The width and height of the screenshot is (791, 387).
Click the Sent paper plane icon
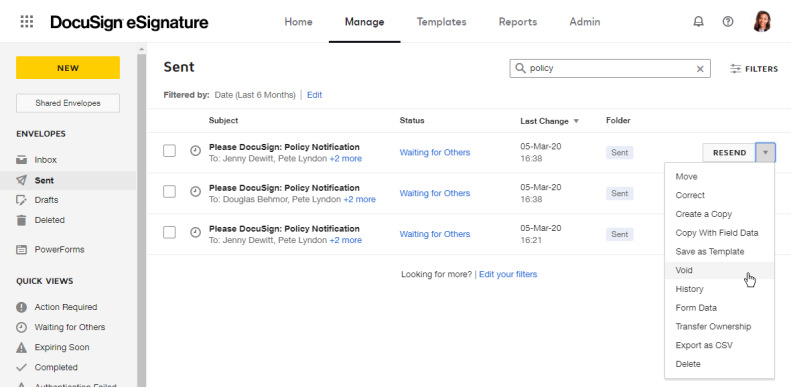21,180
